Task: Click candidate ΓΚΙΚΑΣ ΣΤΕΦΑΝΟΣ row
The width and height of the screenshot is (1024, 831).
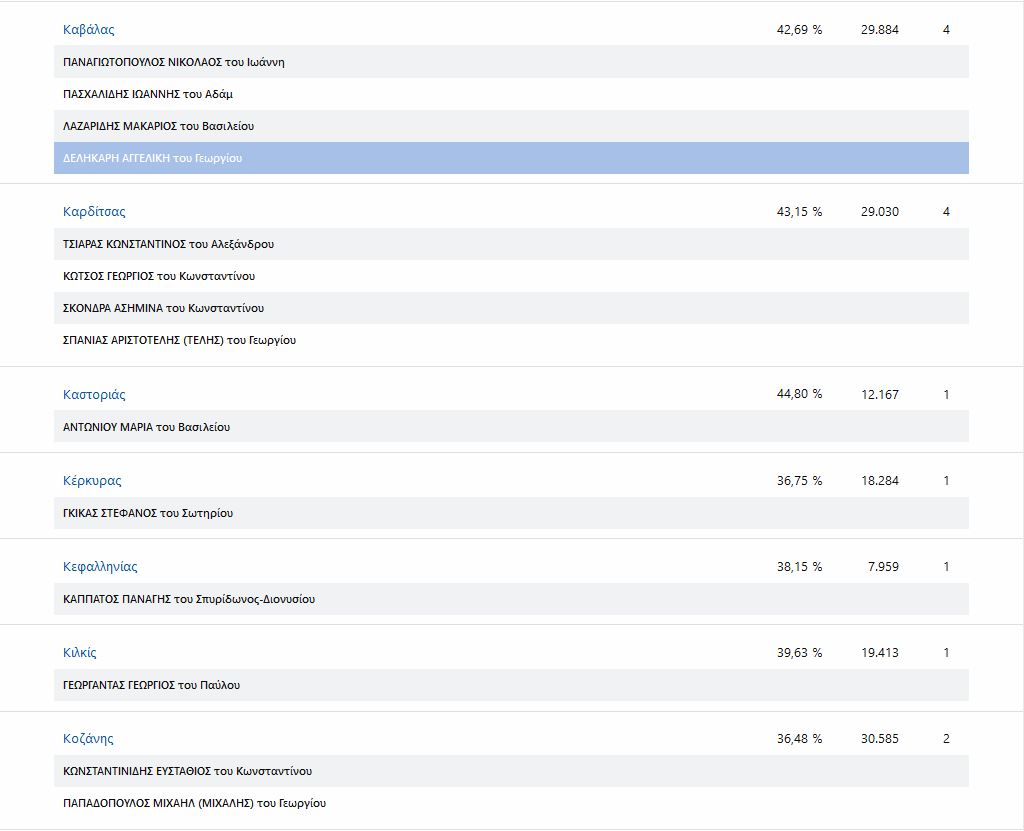Action: point(148,513)
